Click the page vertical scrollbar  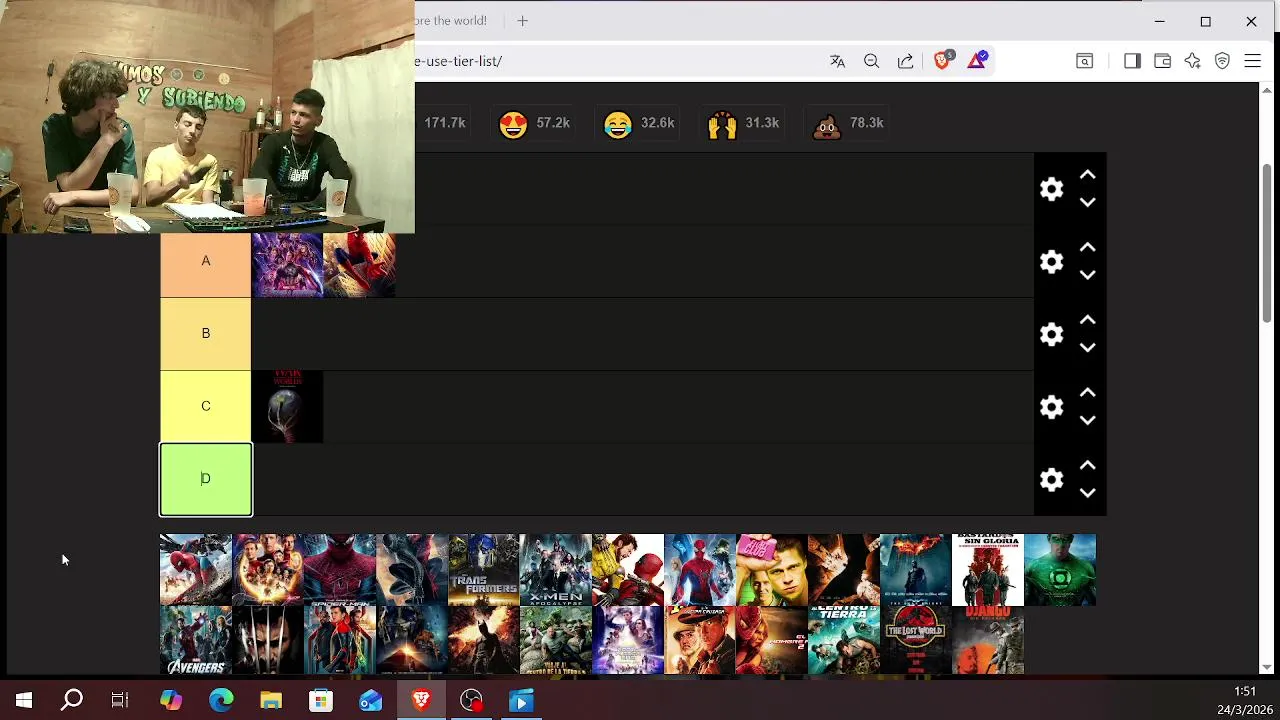coord(1268,243)
